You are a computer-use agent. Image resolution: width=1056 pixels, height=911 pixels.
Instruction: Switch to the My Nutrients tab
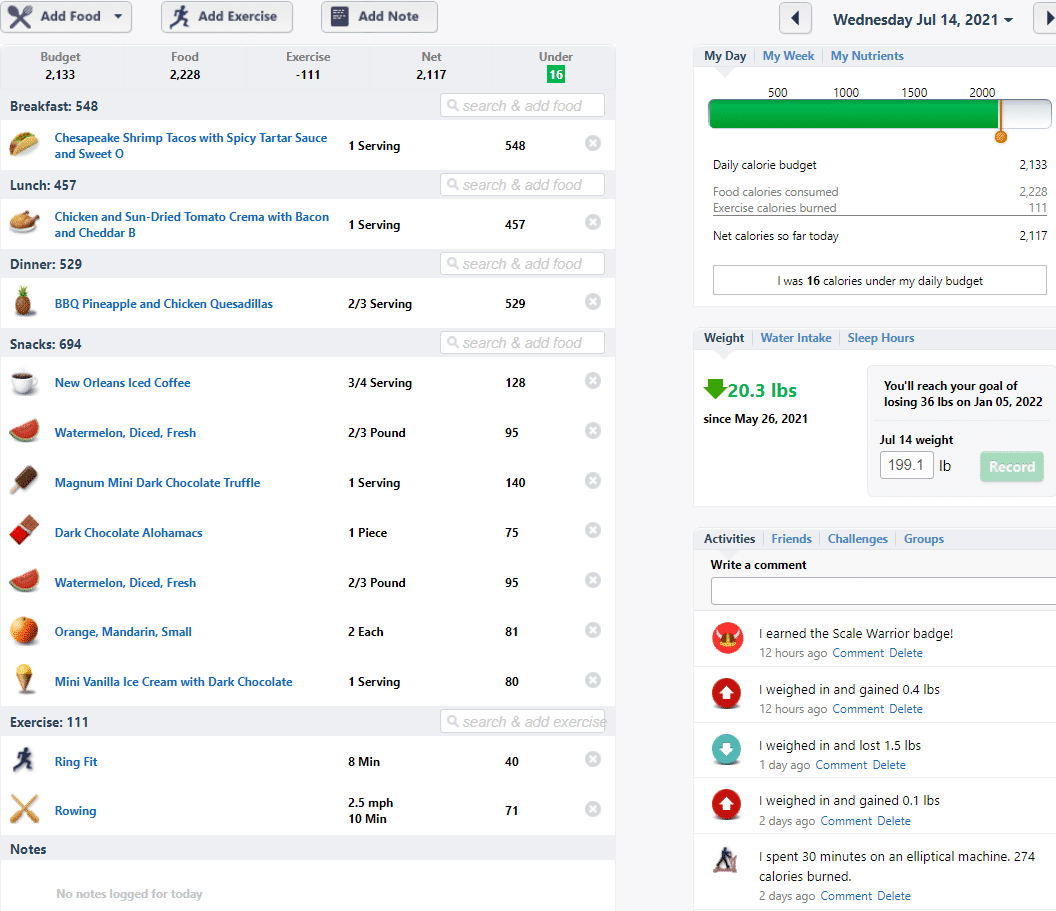[867, 56]
